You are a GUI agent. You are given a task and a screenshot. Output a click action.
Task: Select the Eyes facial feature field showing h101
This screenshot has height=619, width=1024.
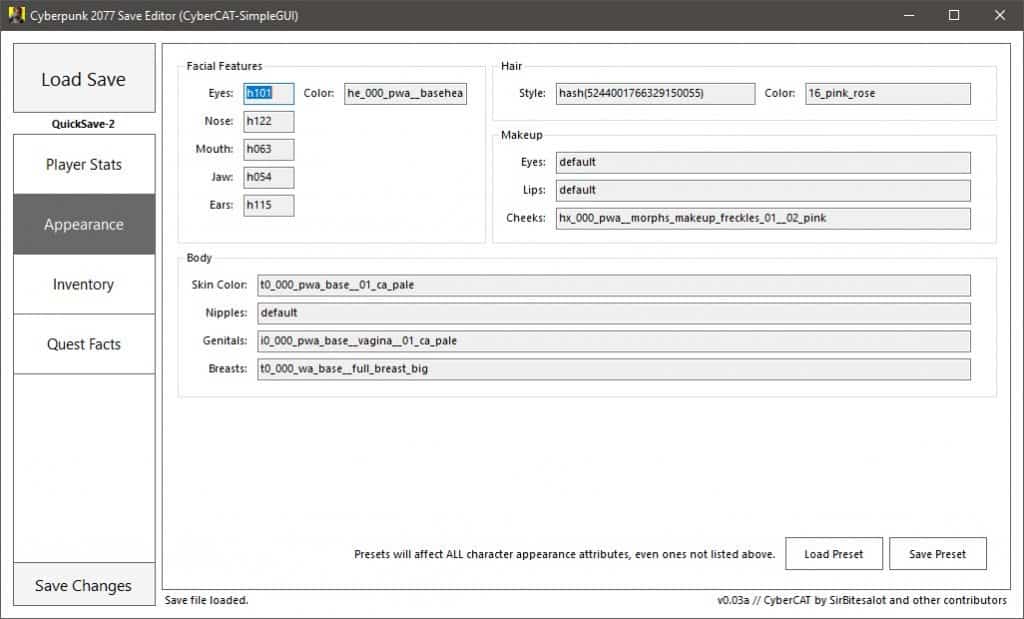[x=267, y=93]
